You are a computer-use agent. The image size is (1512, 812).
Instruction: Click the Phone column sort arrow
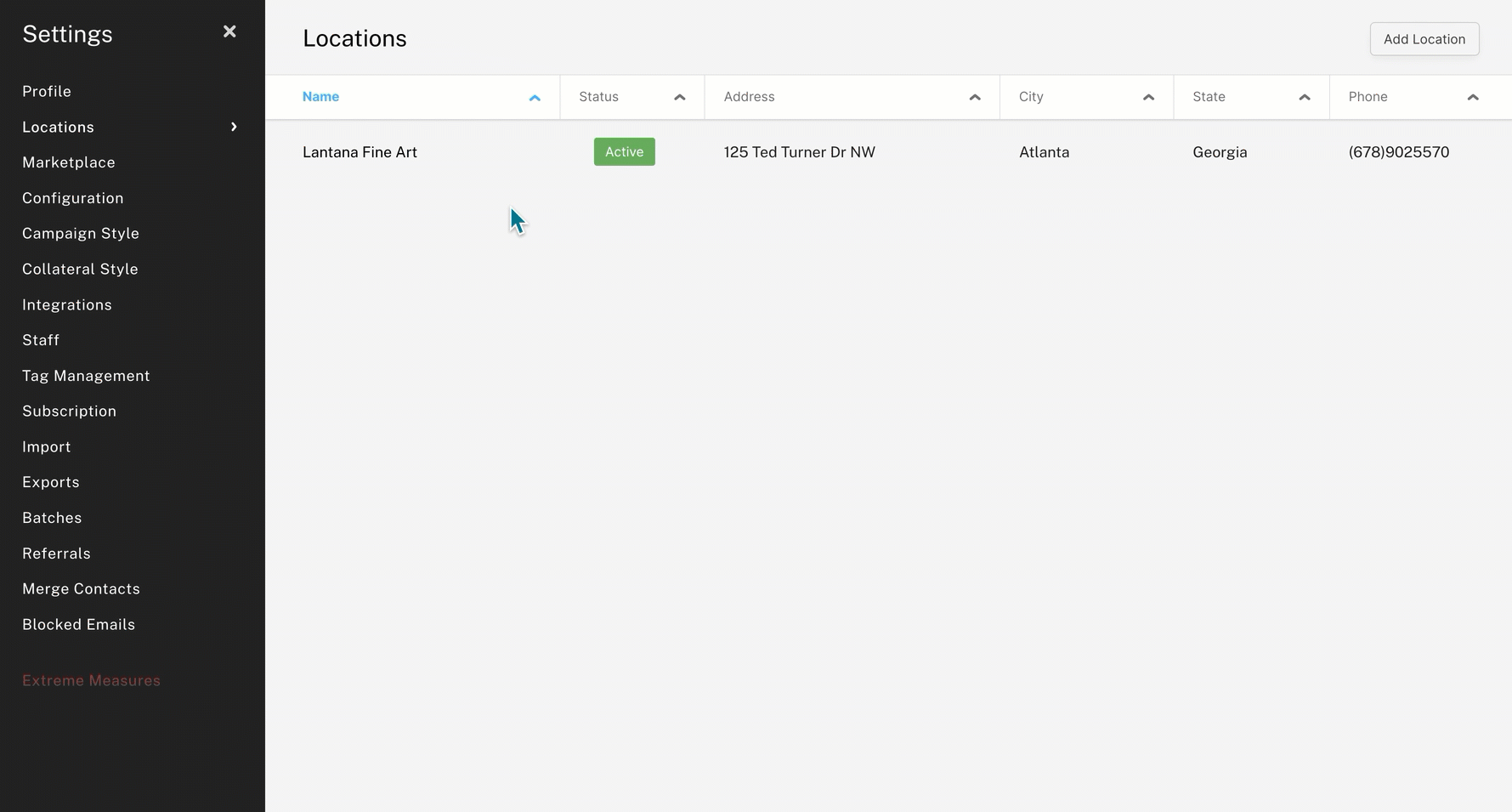(x=1473, y=97)
